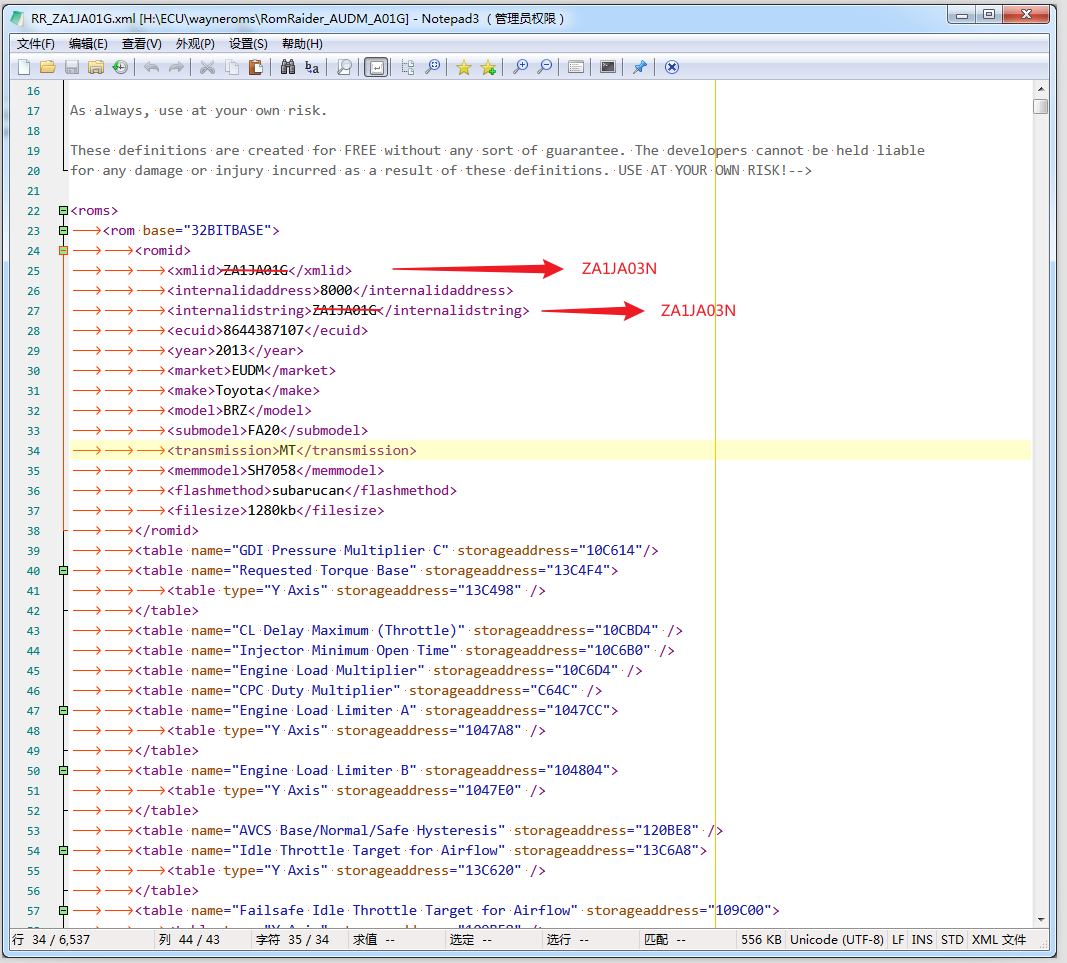1067x963 pixels.
Task: Collapse the romid fold on line 24
Action: [63, 250]
